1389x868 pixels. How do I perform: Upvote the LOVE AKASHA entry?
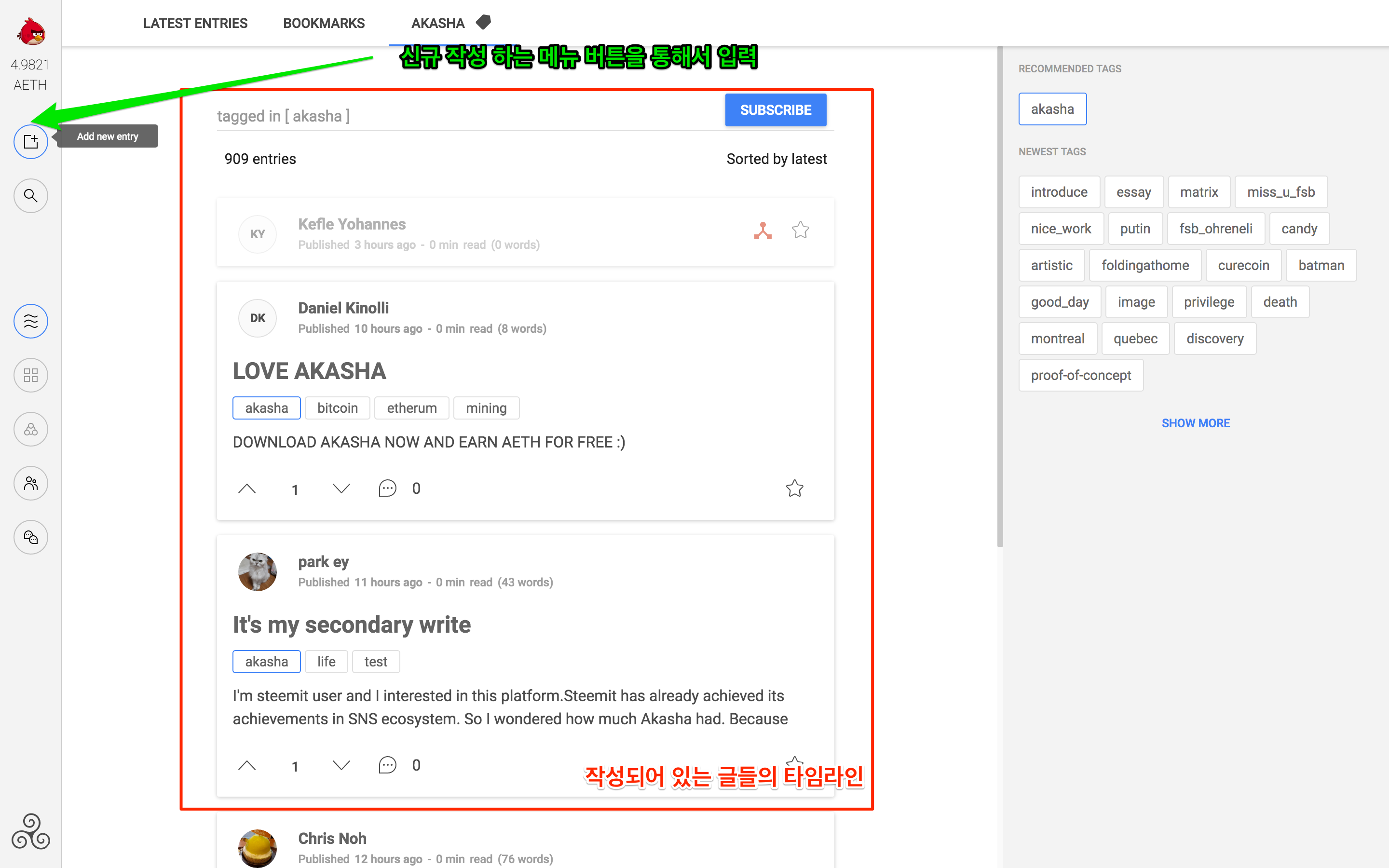point(247,488)
